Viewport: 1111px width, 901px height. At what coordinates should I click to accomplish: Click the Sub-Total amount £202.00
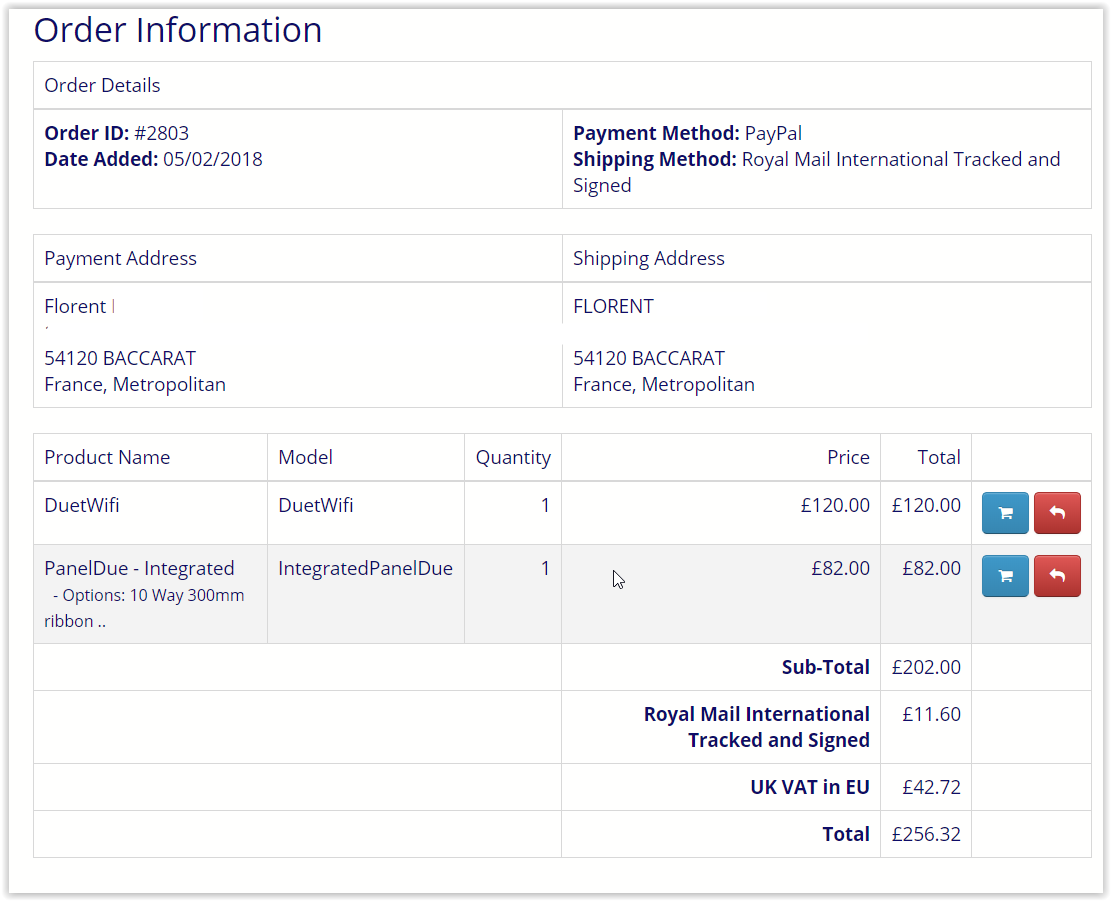pos(926,667)
